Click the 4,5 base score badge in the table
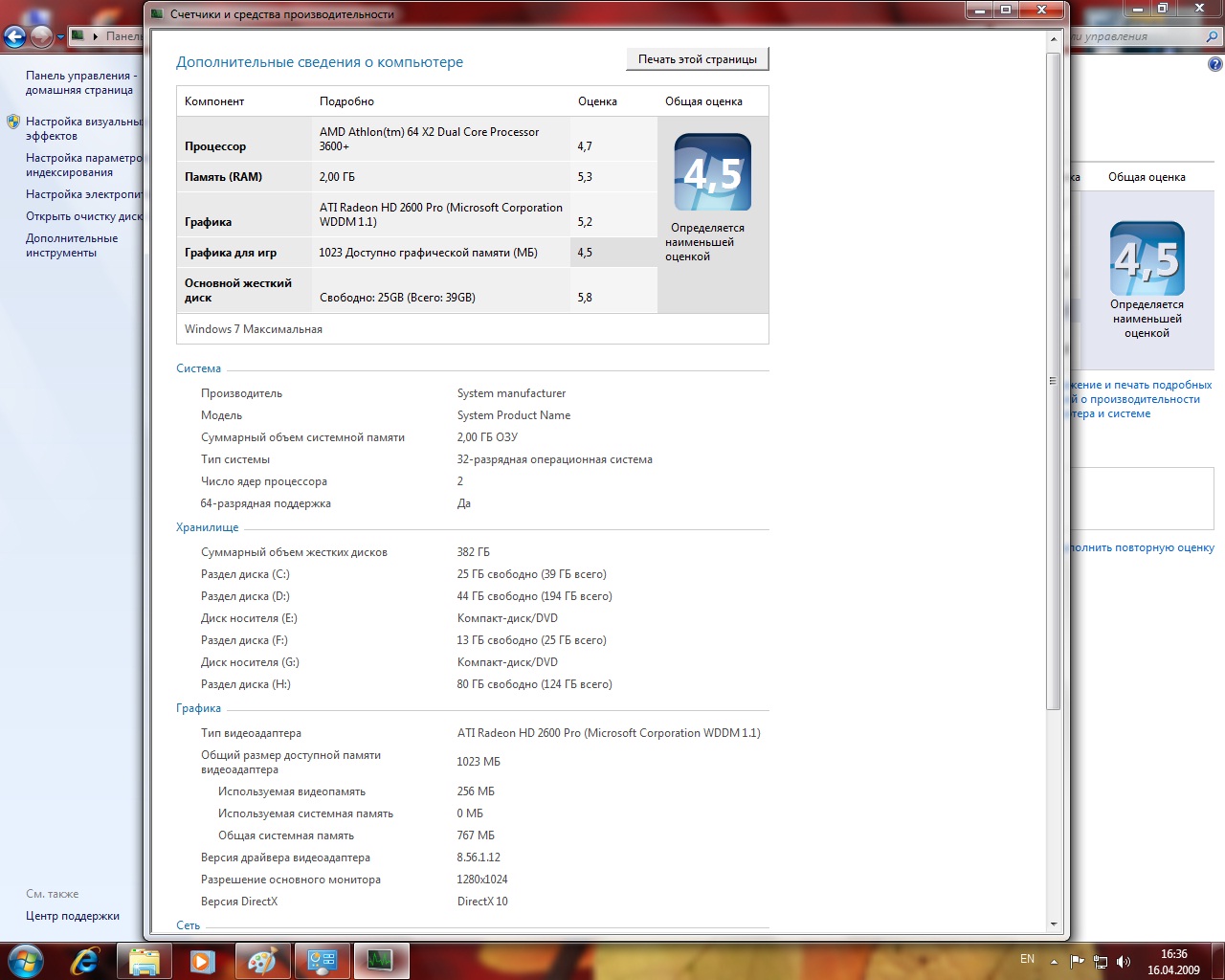The height and width of the screenshot is (980, 1225). 713,172
